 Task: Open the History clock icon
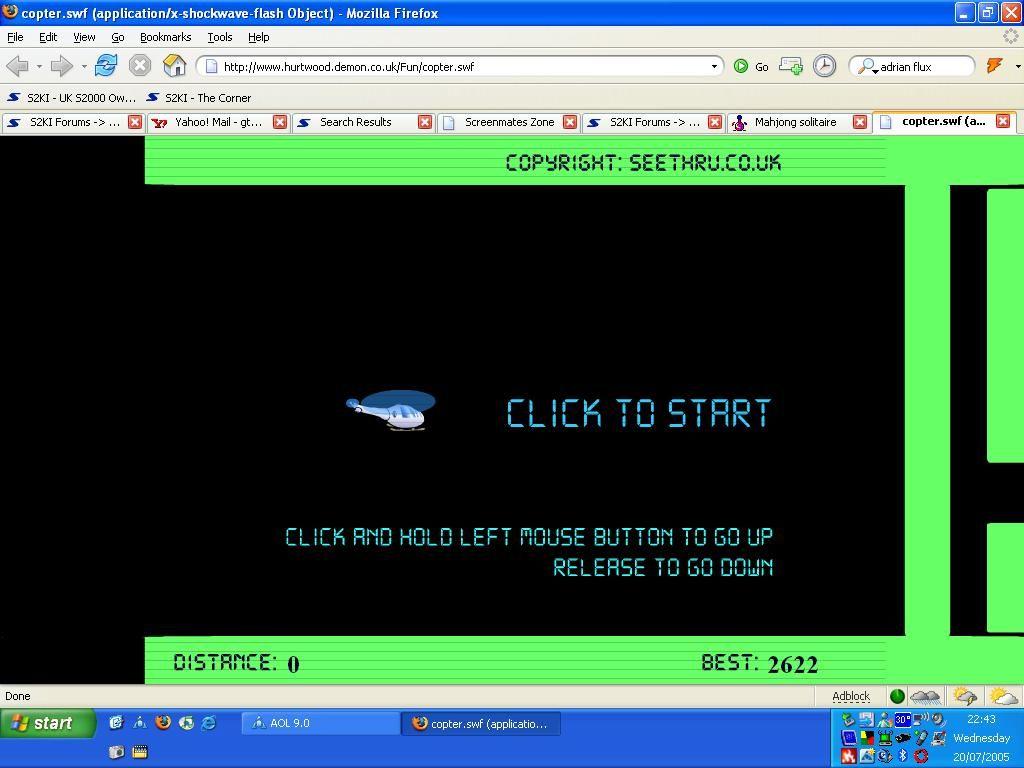(x=824, y=66)
